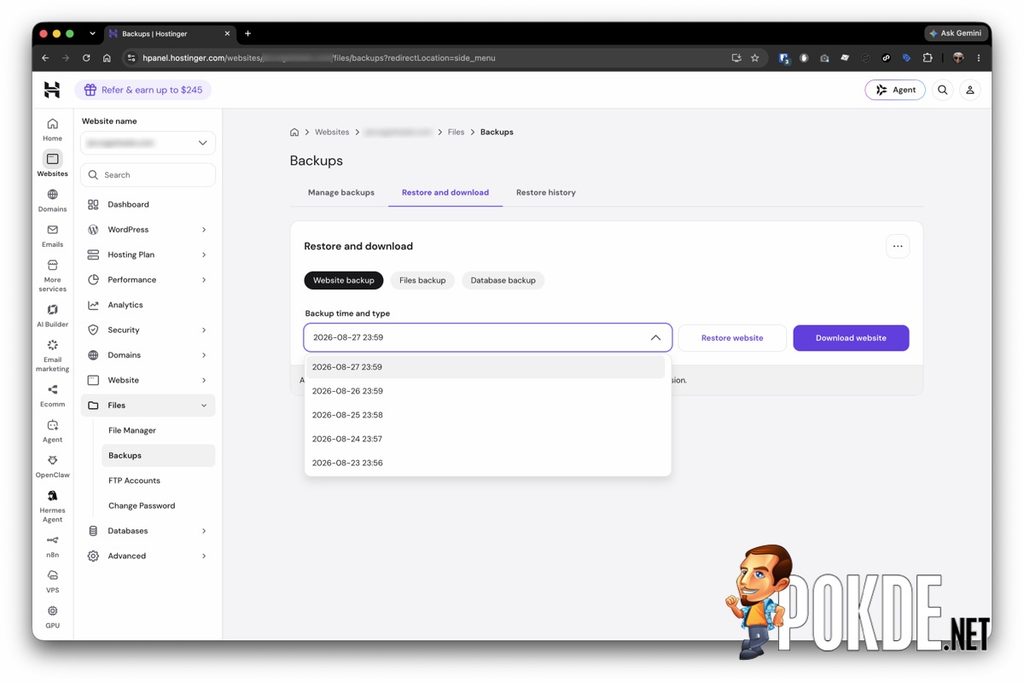Expand Advanced sidebar menu
Image resolution: width=1024 pixels, height=683 pixels.
148,556
